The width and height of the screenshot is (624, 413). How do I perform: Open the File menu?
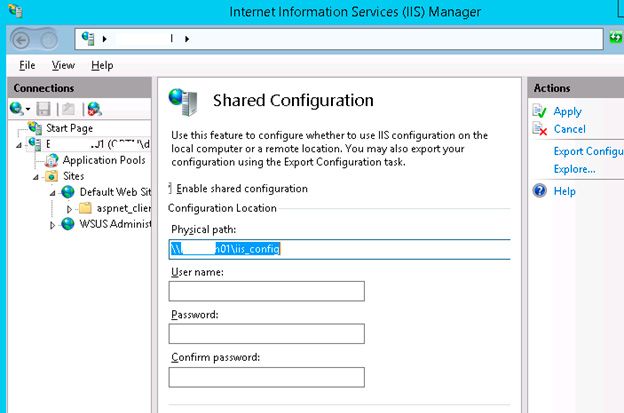point(27,65)
